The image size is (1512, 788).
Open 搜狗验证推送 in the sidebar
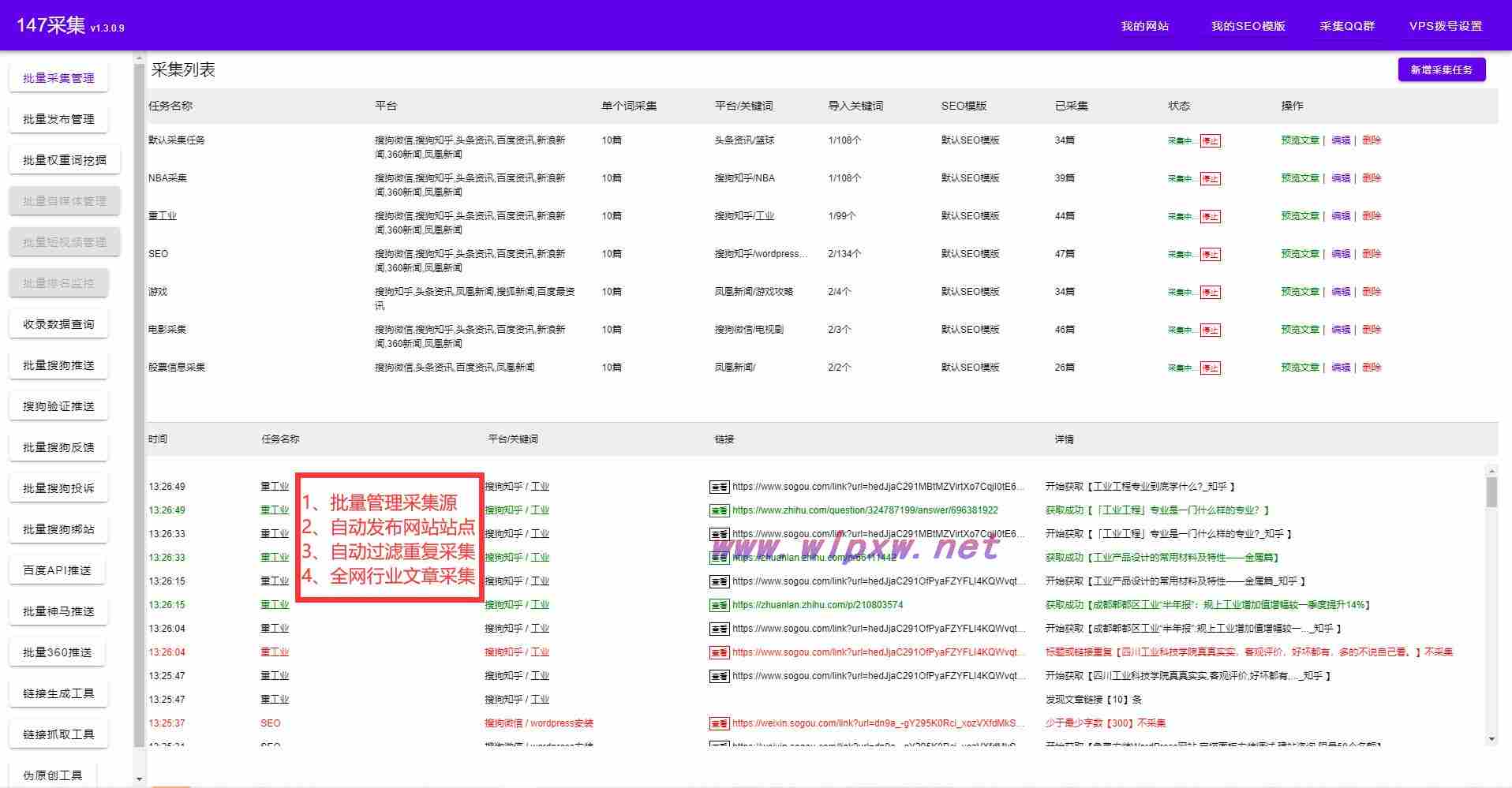[x=58, y=406]
